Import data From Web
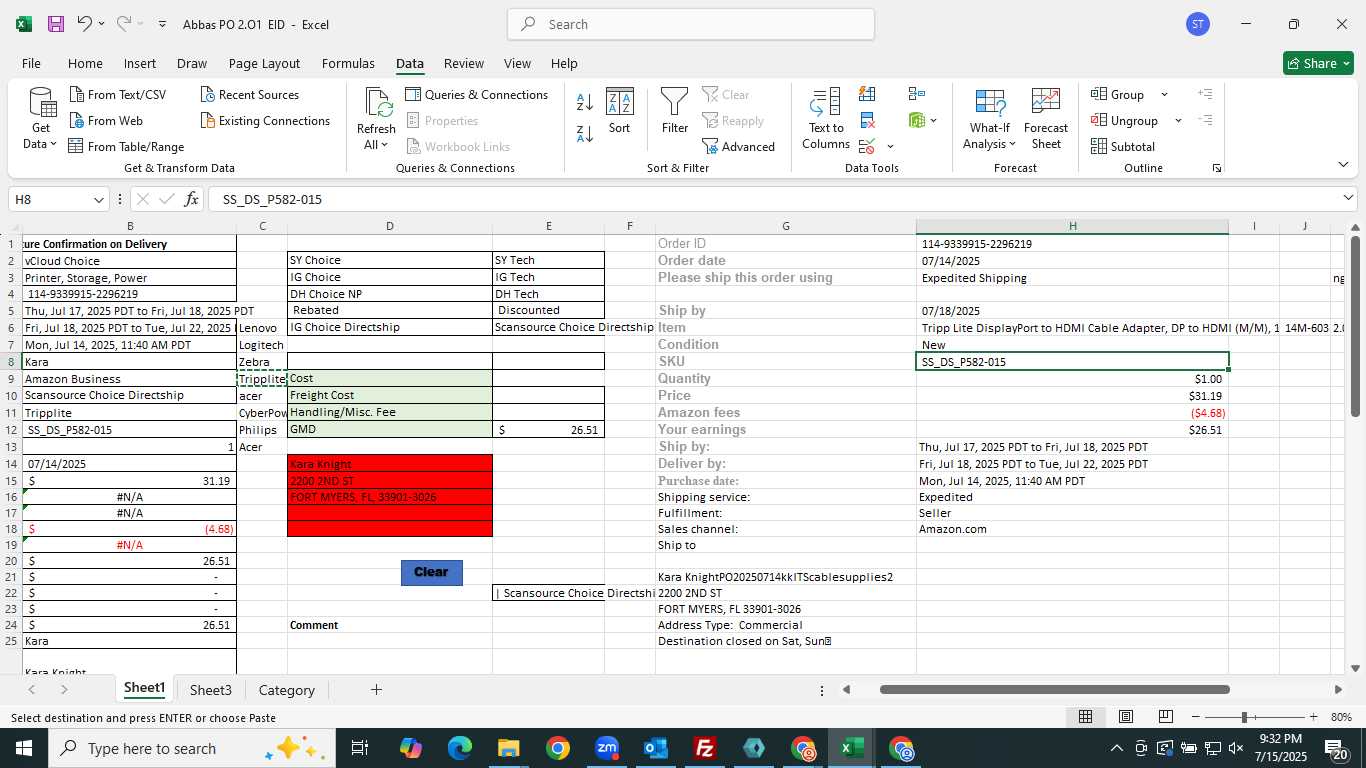 coord(106,121)
